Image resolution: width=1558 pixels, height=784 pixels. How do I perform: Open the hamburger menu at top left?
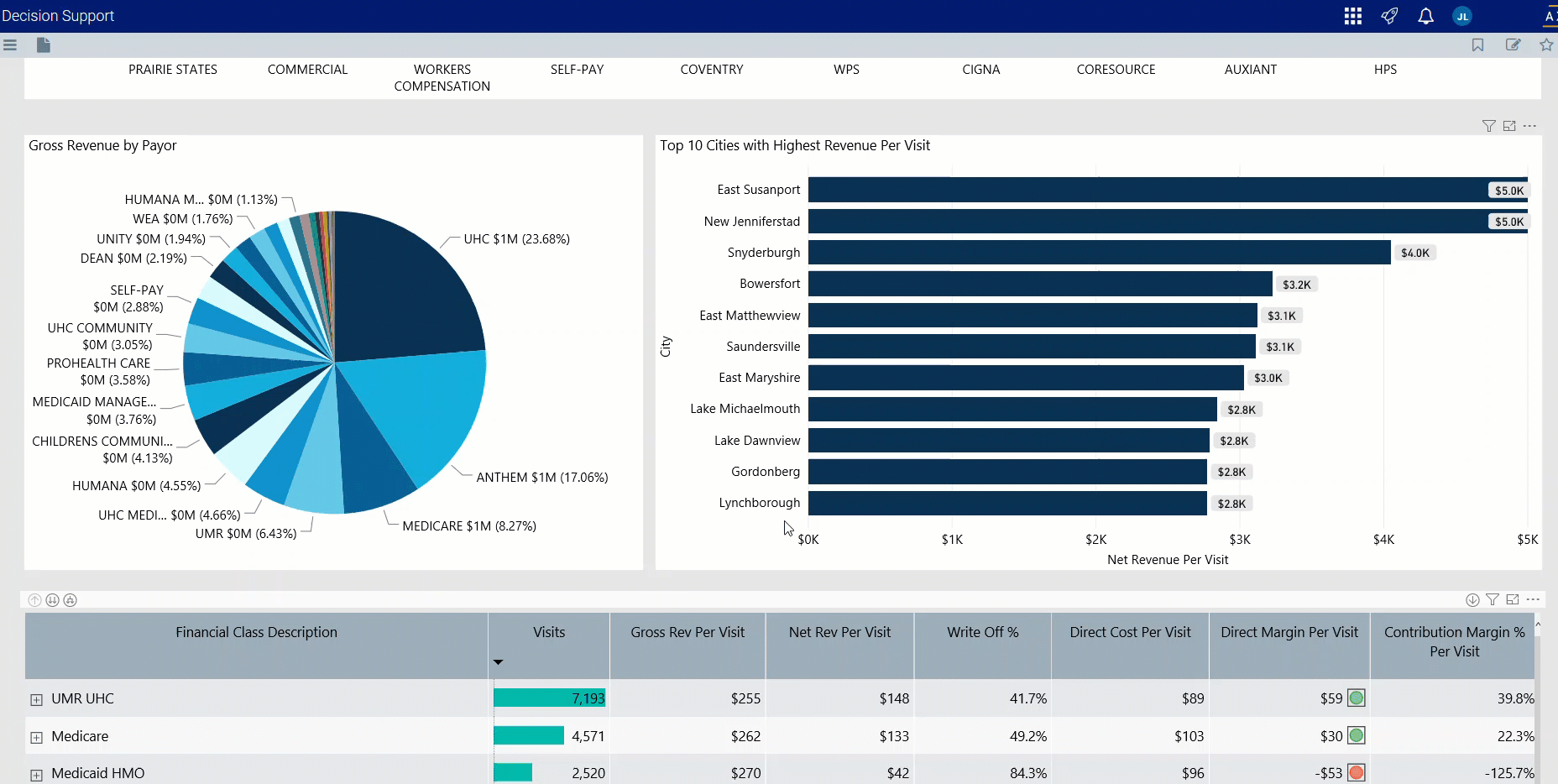click(10, 45)
